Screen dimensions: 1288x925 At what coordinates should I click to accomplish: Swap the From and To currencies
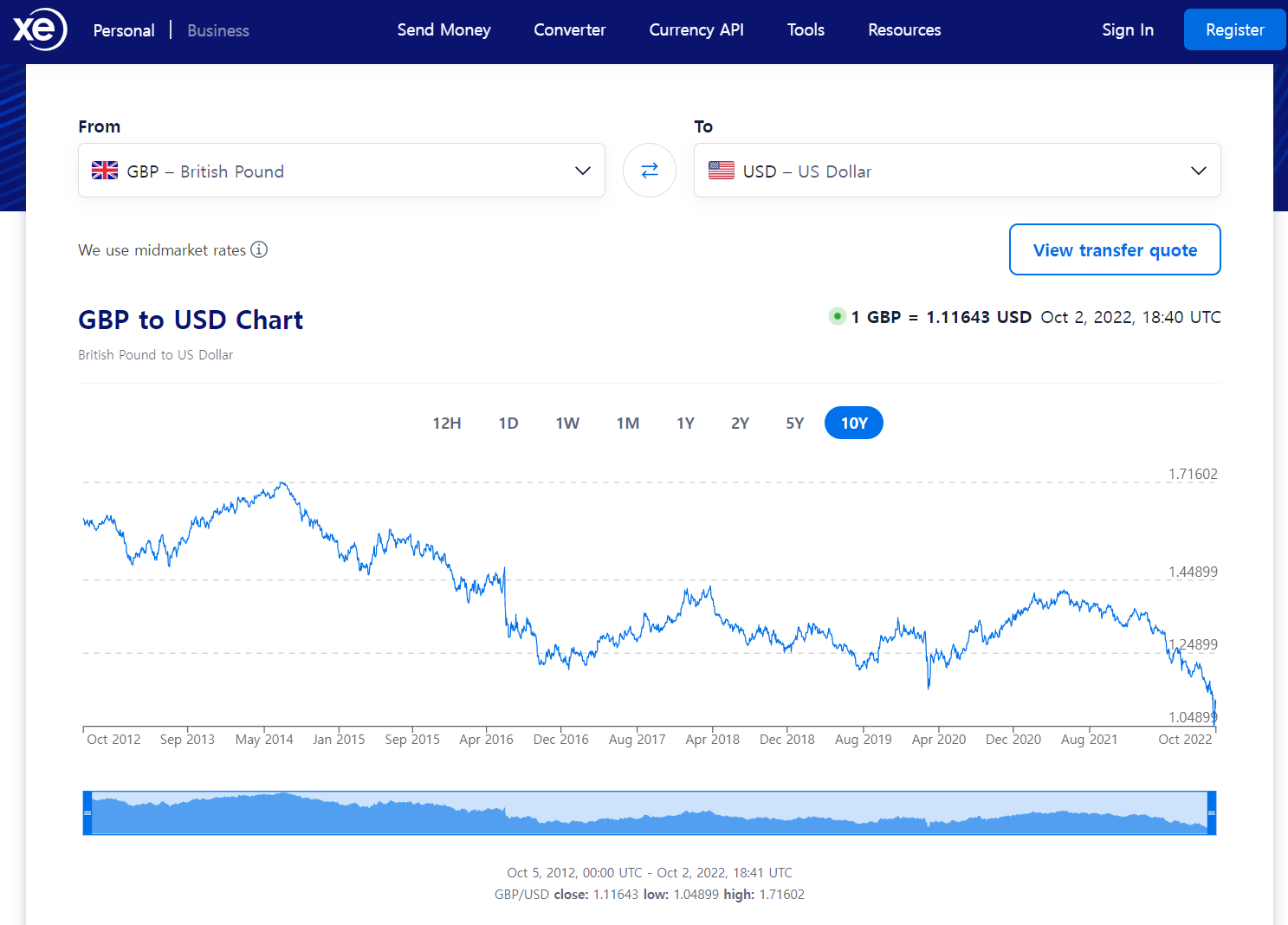click(650, 171)
